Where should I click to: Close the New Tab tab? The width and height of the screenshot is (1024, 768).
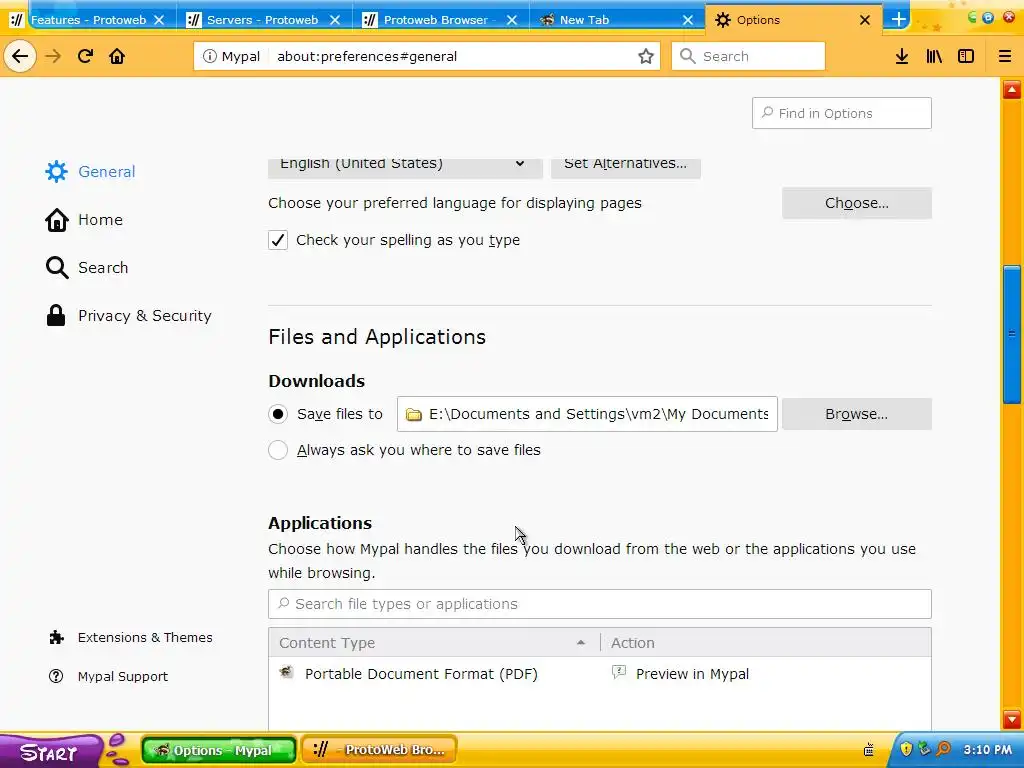(688, 20)
